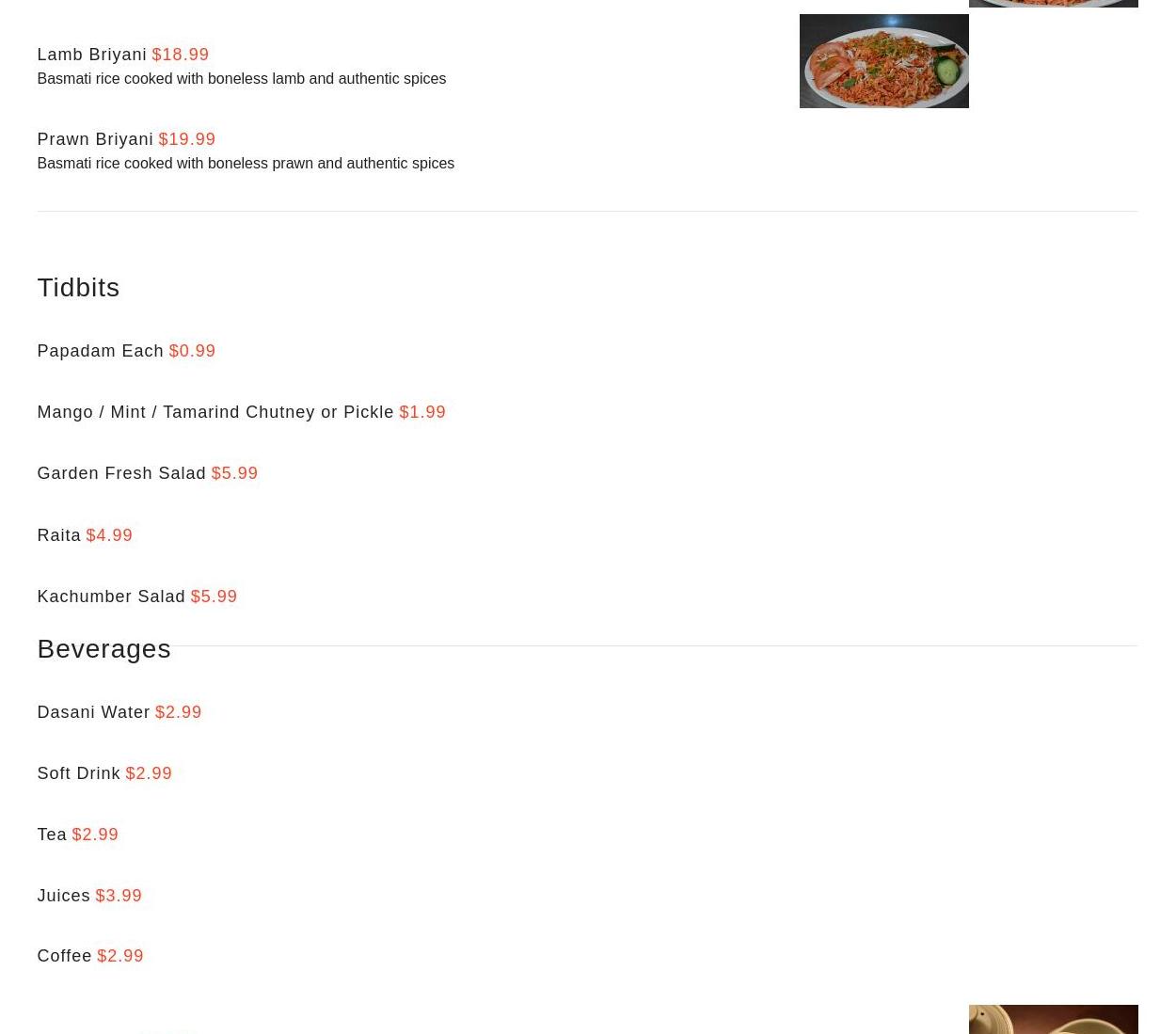This screenshot has height=1034, width=1176.
Task: Choose the Papadam Each item
Action: pos(100,351)
